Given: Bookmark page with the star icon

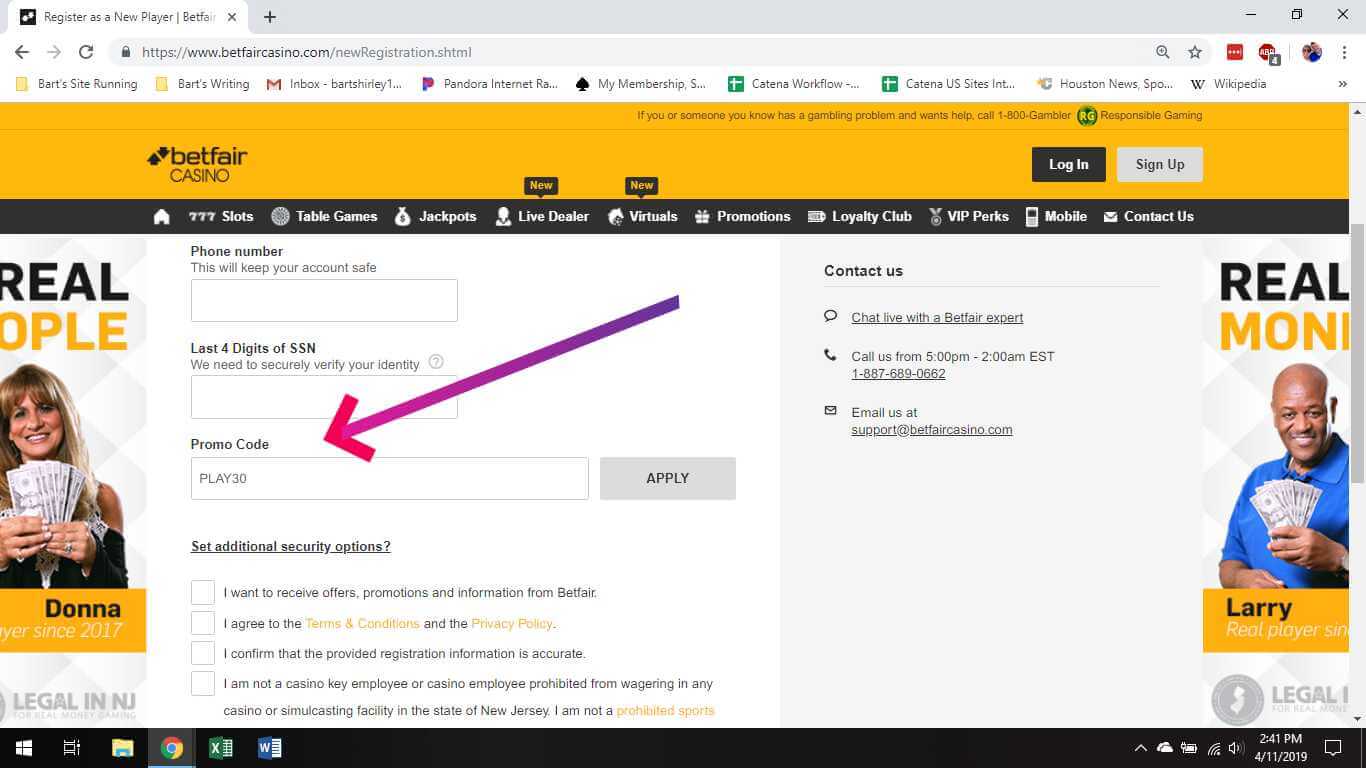Looking at the screenshot, I should pyautogui.click(x=1194, y=52).
